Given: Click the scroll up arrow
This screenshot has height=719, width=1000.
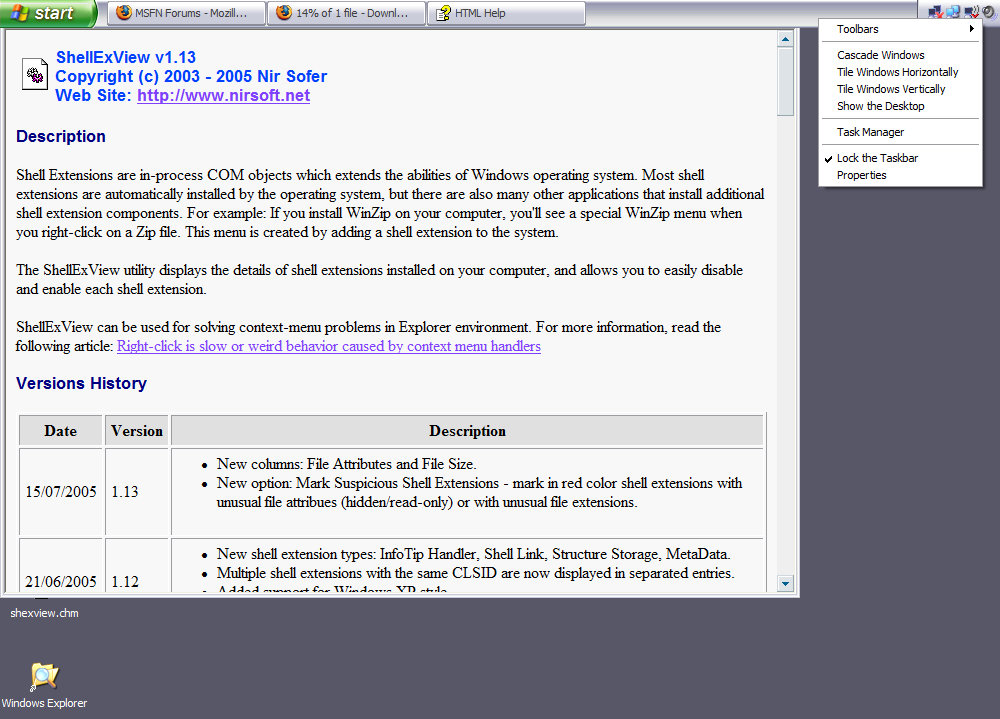Looking at the screenshot, I should [x=785, y=40].
